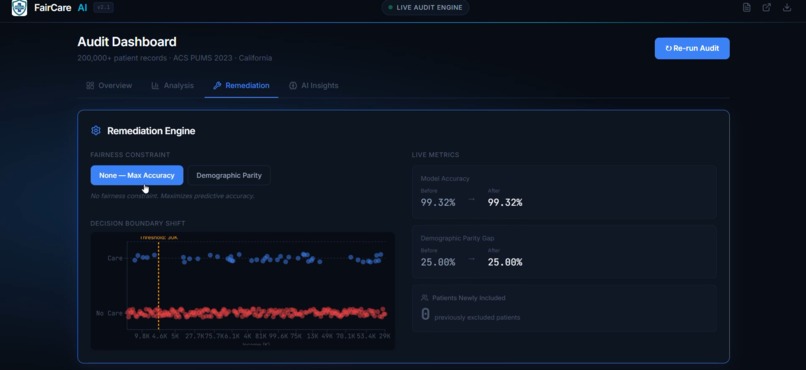Open the AI Insights tab
Image resolution: width=806 pixels, height=370 pixels.
[x=314, y=85]
